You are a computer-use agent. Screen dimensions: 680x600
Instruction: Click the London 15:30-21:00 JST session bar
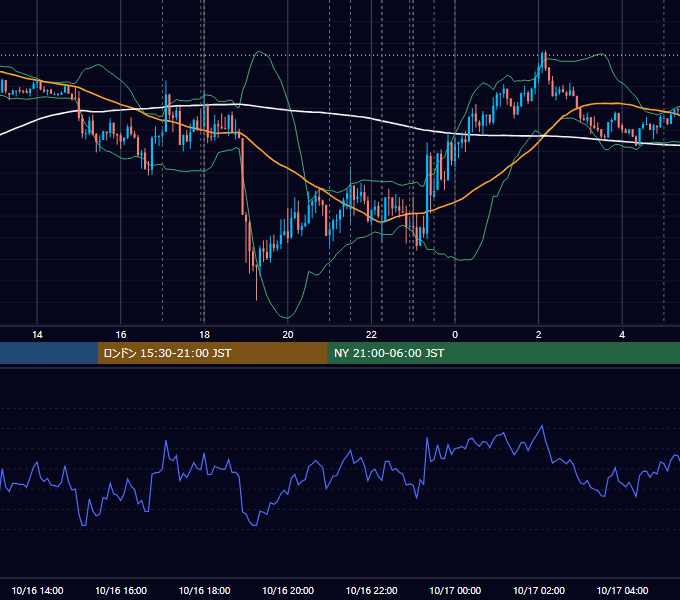212,353
